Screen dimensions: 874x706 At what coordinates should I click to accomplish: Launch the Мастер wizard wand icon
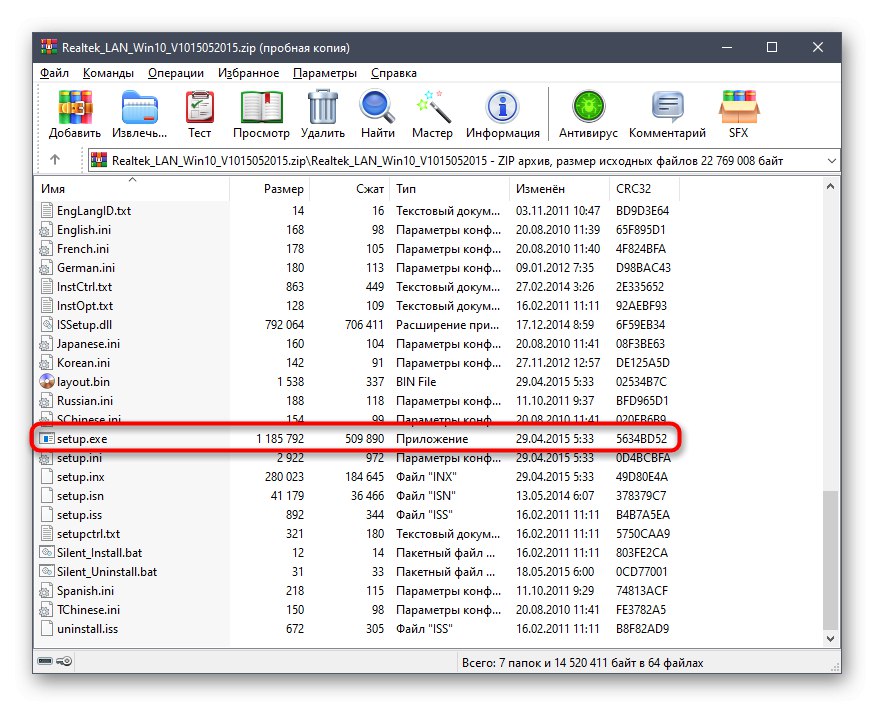(x=433, y=107)
